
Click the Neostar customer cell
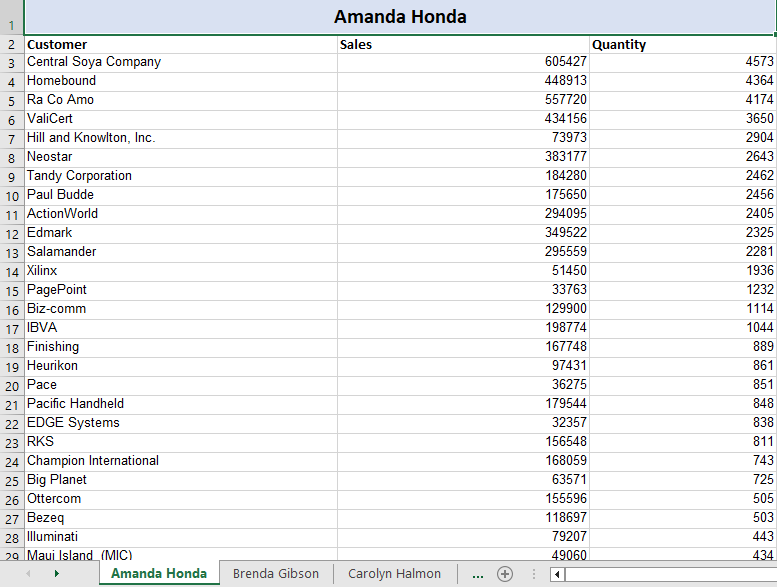pos(181,158)
